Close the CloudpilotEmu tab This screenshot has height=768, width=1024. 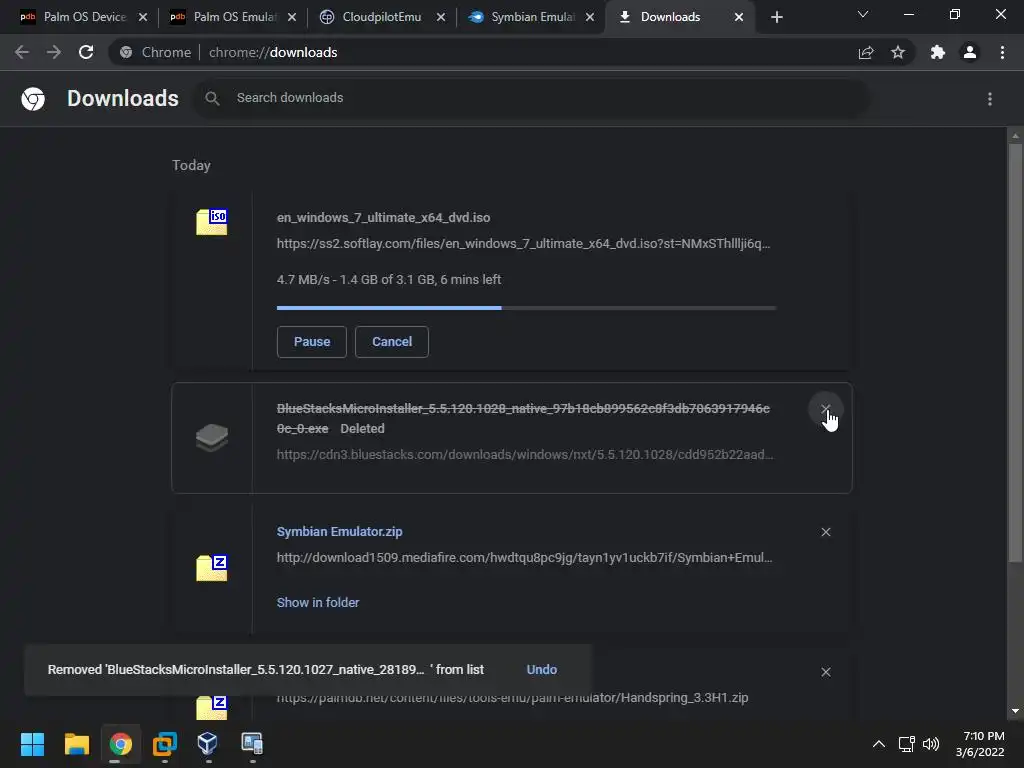441,18
